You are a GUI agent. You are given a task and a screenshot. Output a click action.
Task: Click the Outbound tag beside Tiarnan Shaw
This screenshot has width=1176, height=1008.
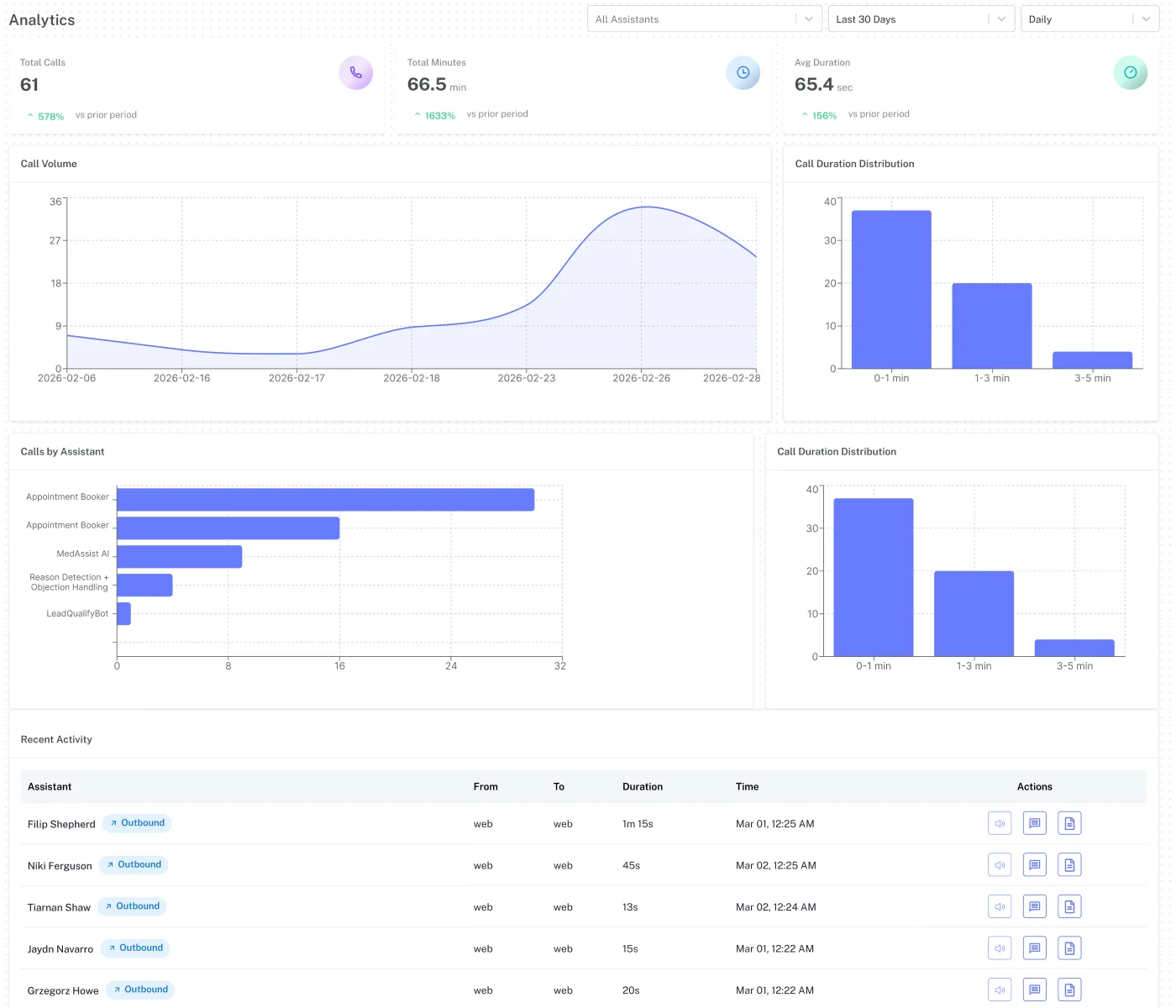click(132, 906)
